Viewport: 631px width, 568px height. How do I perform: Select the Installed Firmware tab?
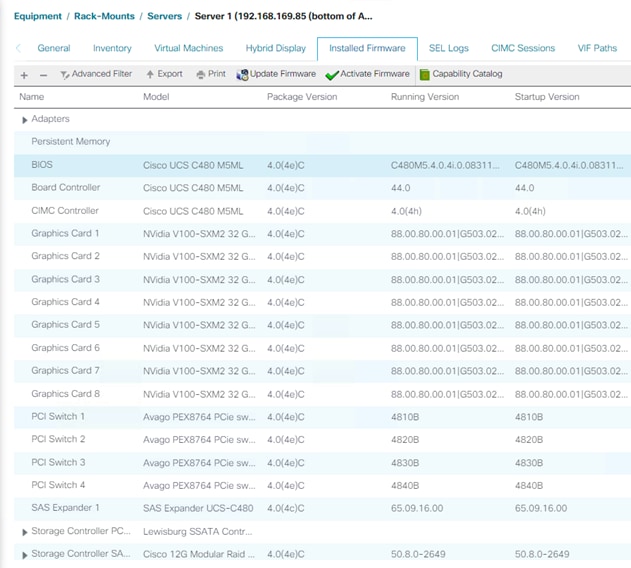pos(367,49)
